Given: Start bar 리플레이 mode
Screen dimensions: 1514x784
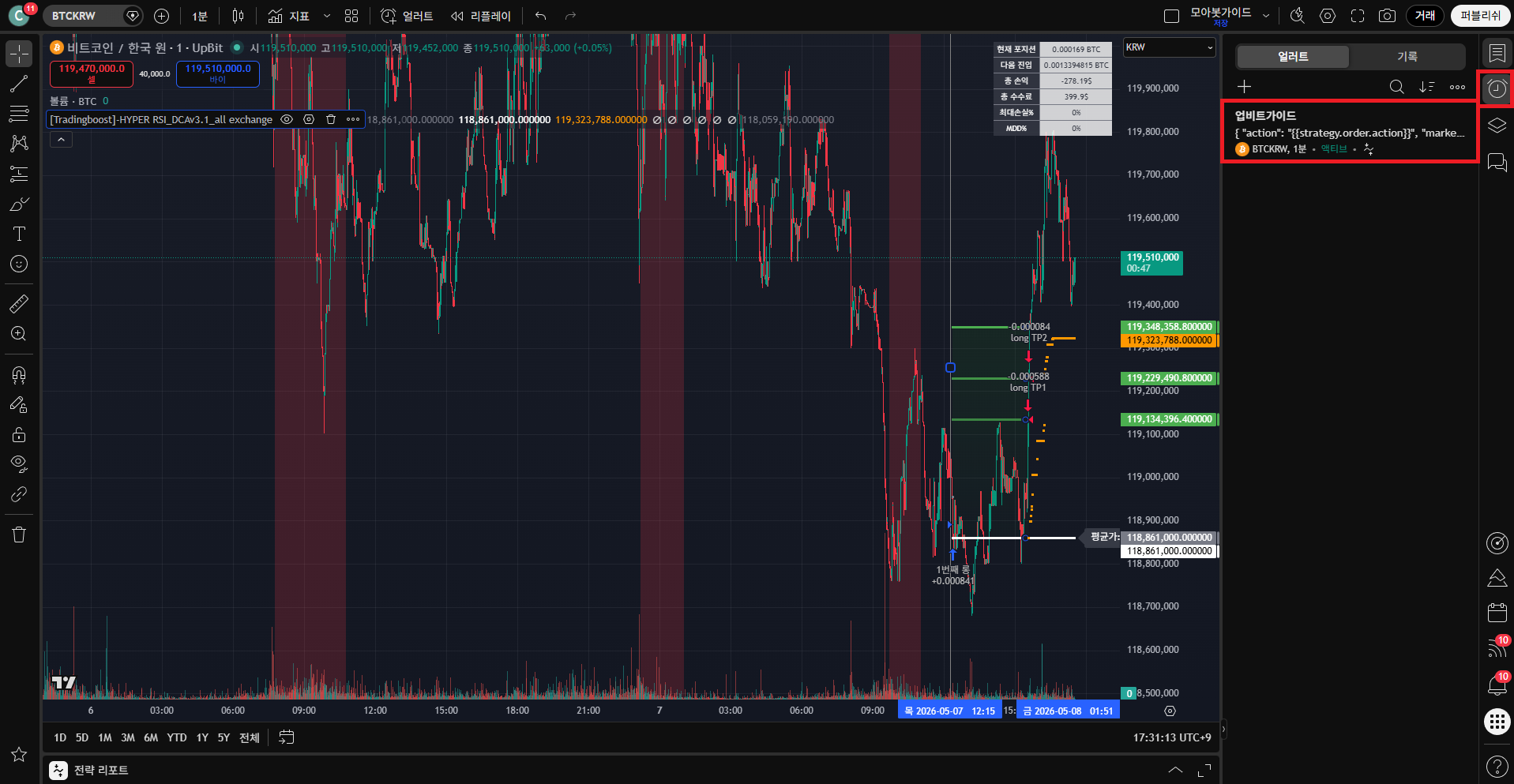Looking at the screenshot, I should coord(481,16).
